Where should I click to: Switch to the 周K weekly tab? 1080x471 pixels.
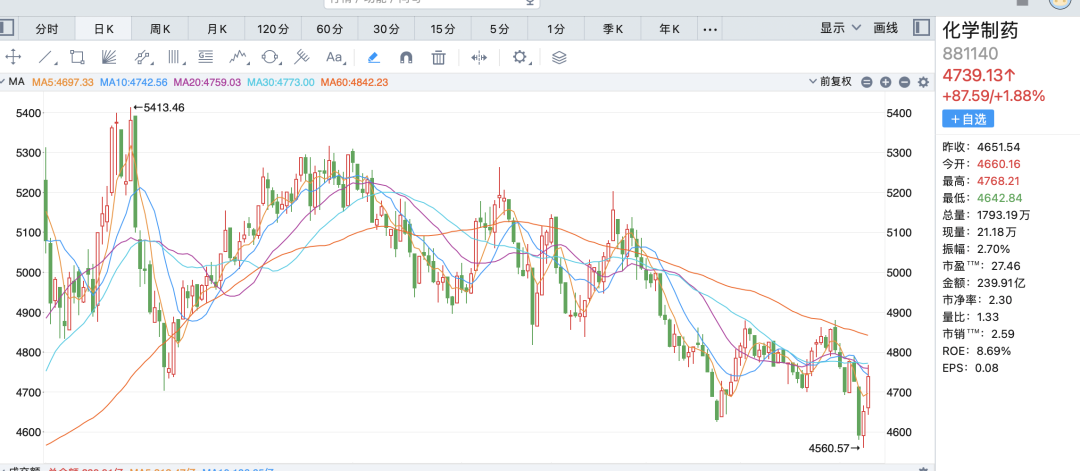coord(160,29)
